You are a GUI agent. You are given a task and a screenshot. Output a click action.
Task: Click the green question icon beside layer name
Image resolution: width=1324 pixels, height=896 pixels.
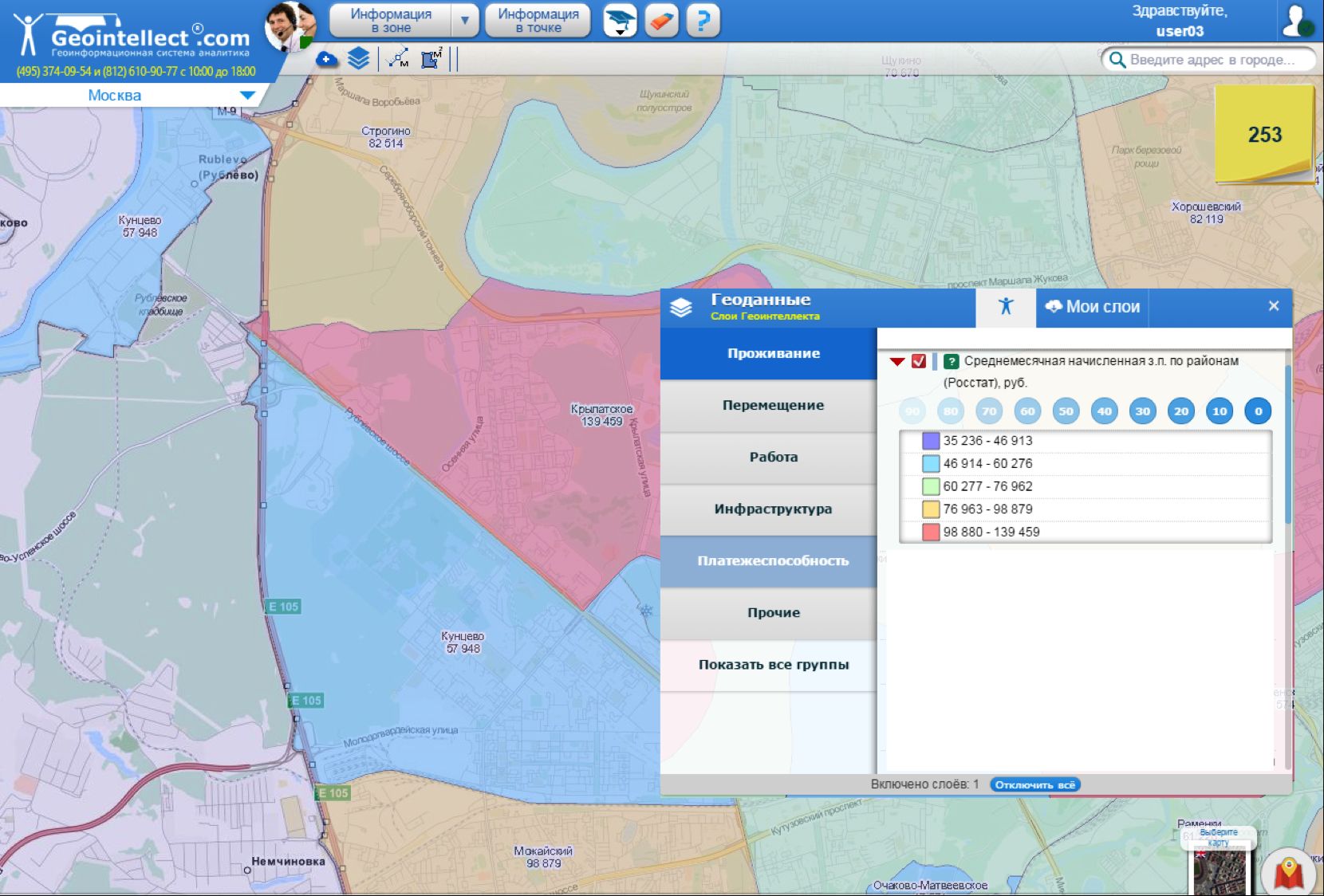point(951,361)
